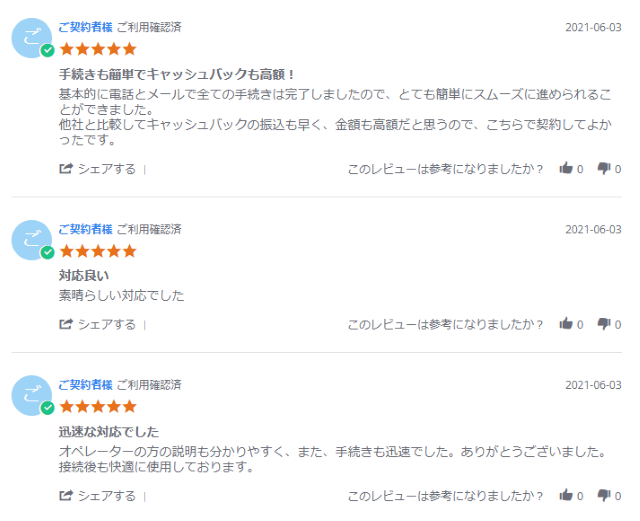
Task: Downvote the 迅速な対応でした review
Action: pos(604,496)
